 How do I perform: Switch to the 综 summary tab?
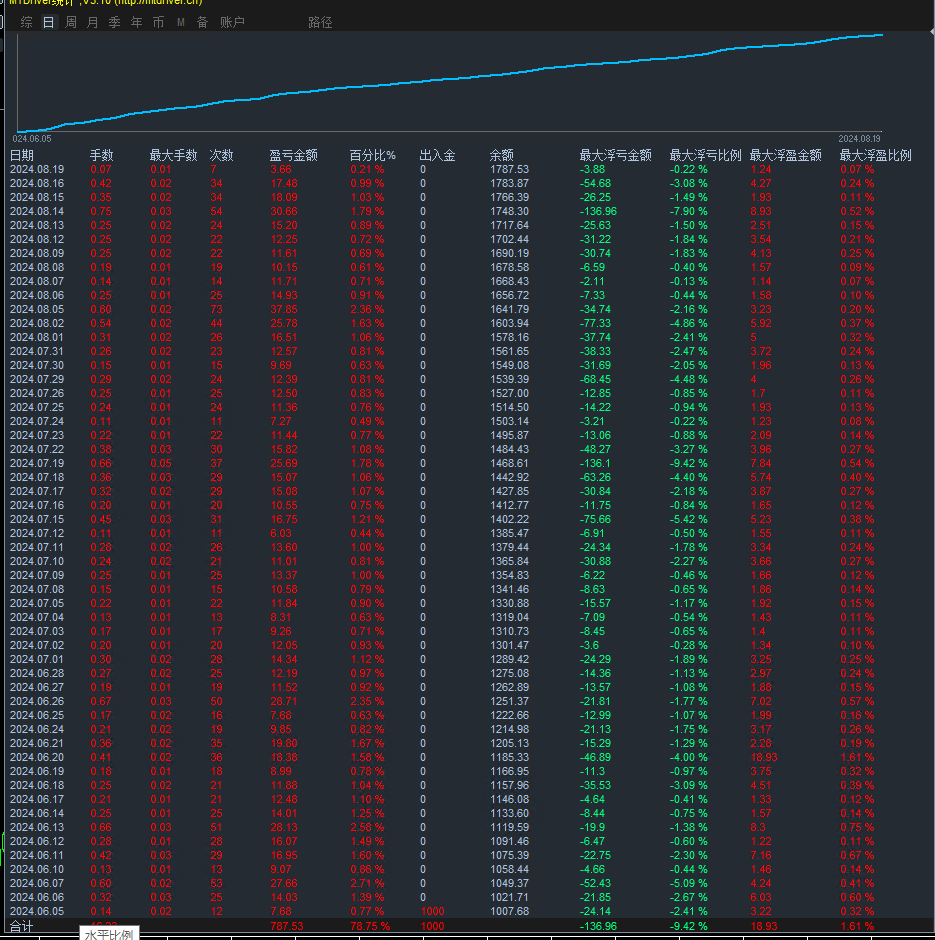[26, 22]
